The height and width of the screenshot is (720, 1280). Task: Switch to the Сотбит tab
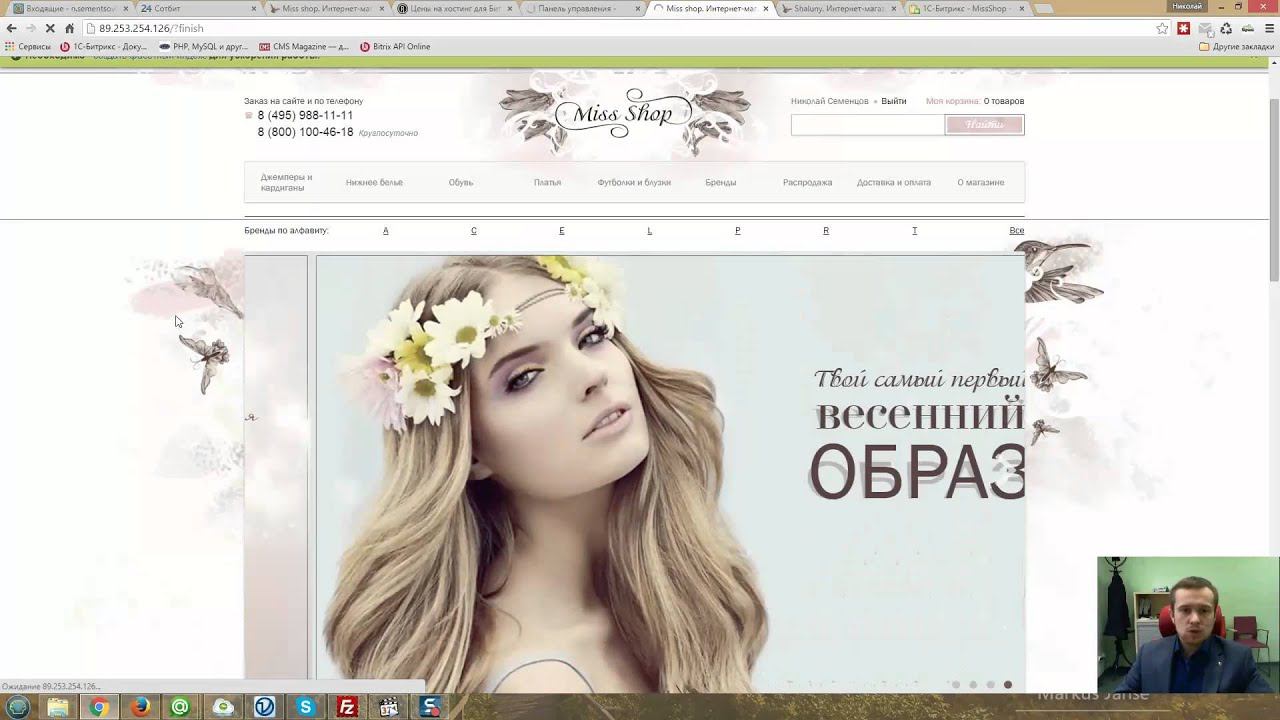point(195,8)
